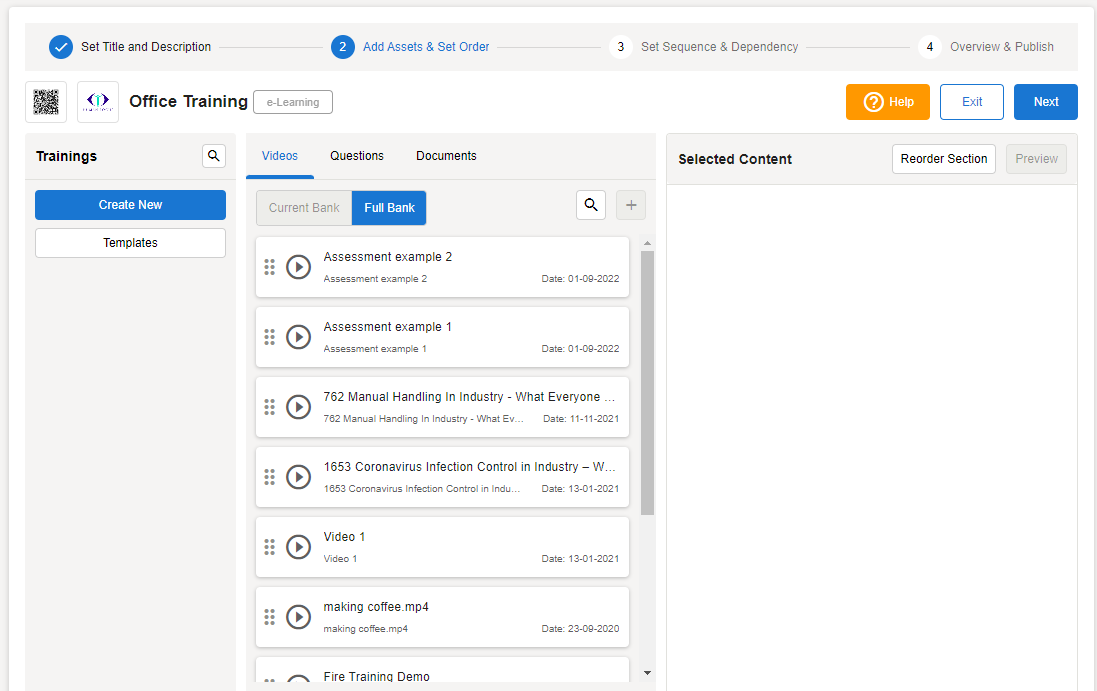This screenshot has width=1097, height=691.
Task: Click drag handle of Video 1
Action: [269, 547]
